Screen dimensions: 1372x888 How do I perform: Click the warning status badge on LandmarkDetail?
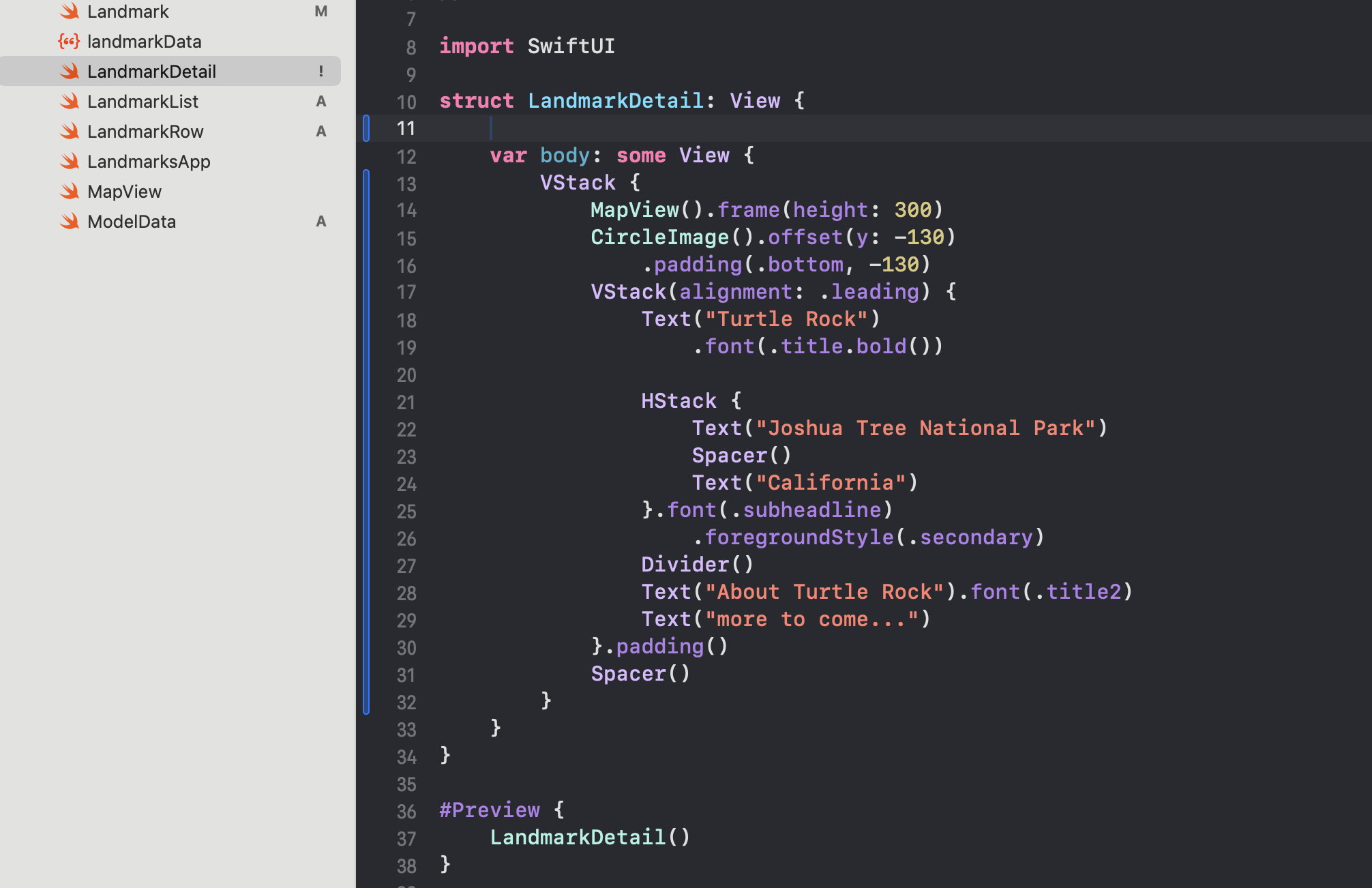point(320,72)
